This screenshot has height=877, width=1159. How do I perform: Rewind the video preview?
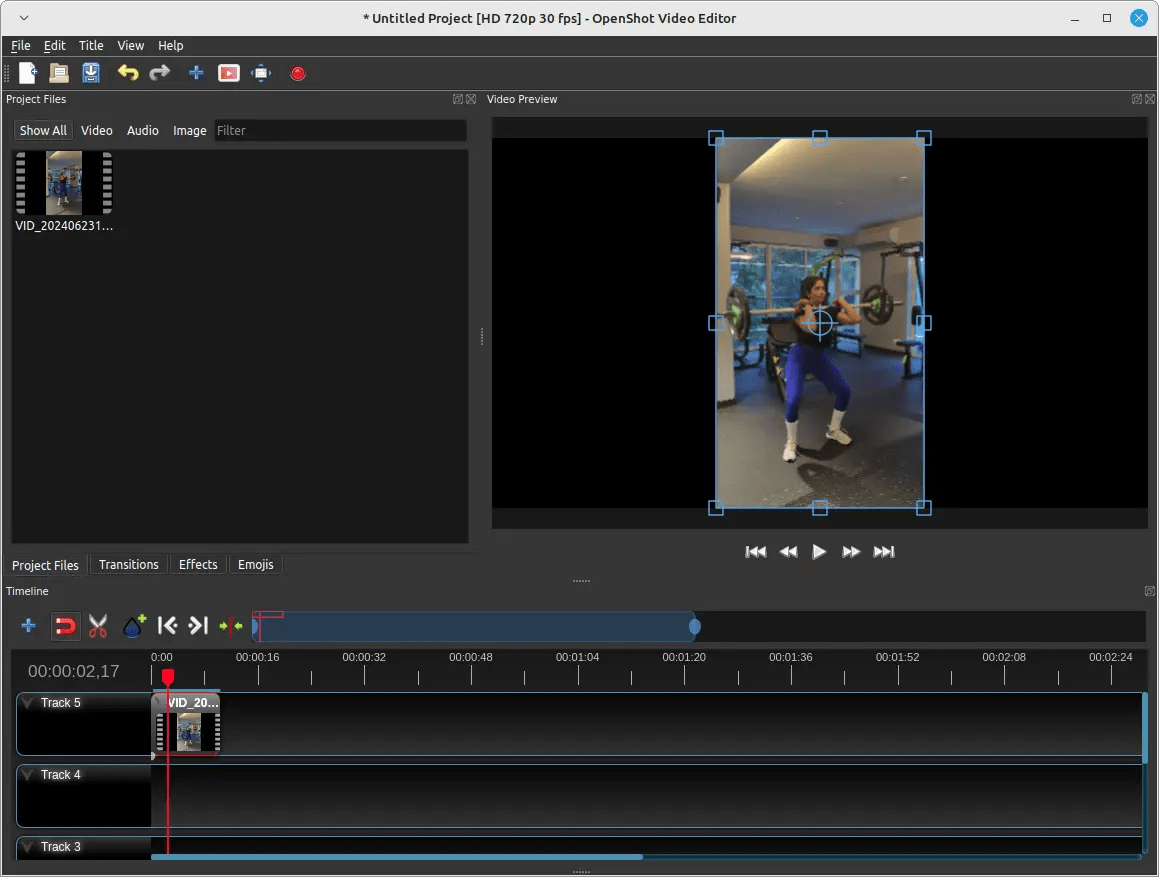tap(788, 552)
